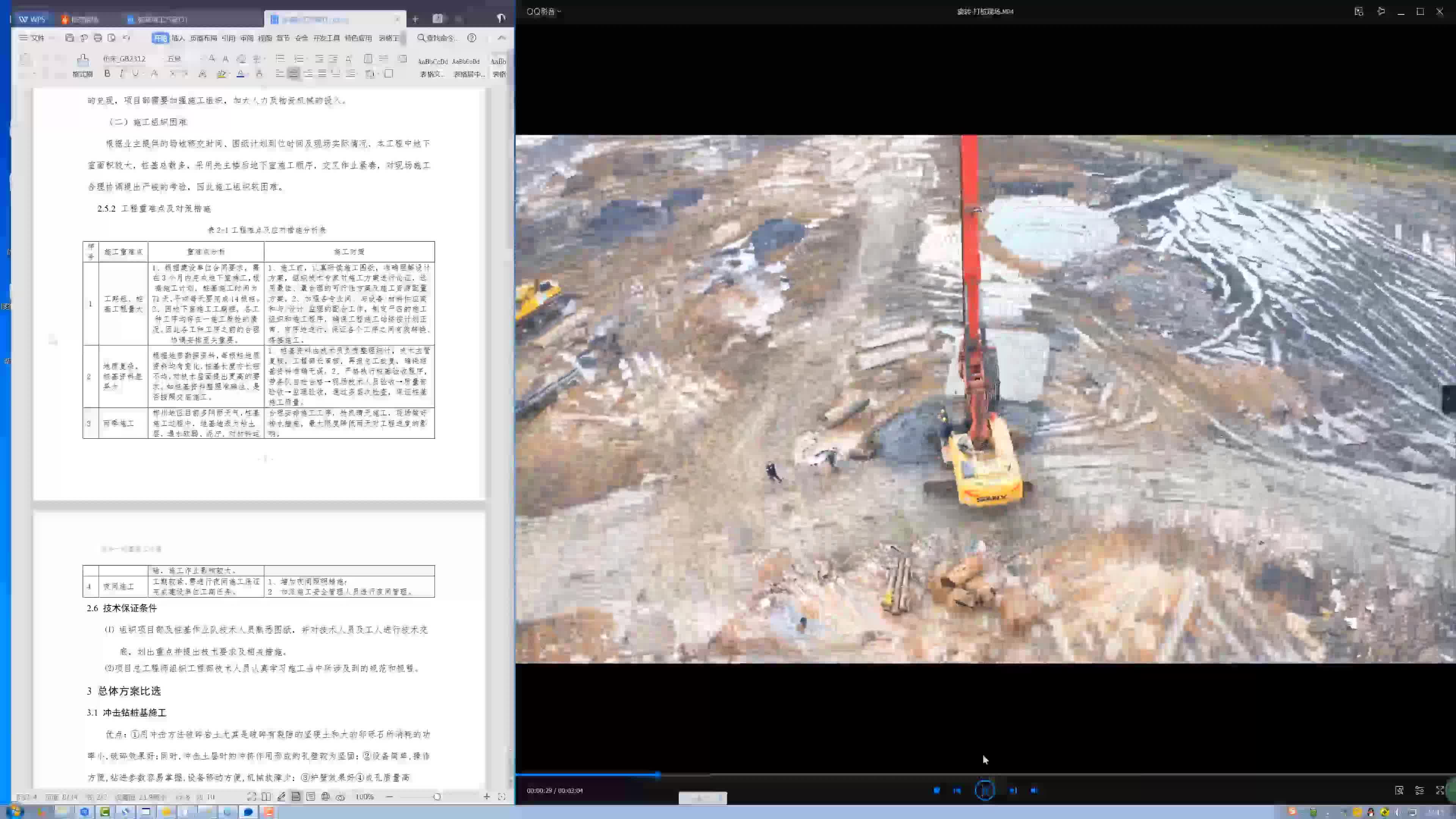Click the print icon in quick access toolbar

tap(98, 38)
